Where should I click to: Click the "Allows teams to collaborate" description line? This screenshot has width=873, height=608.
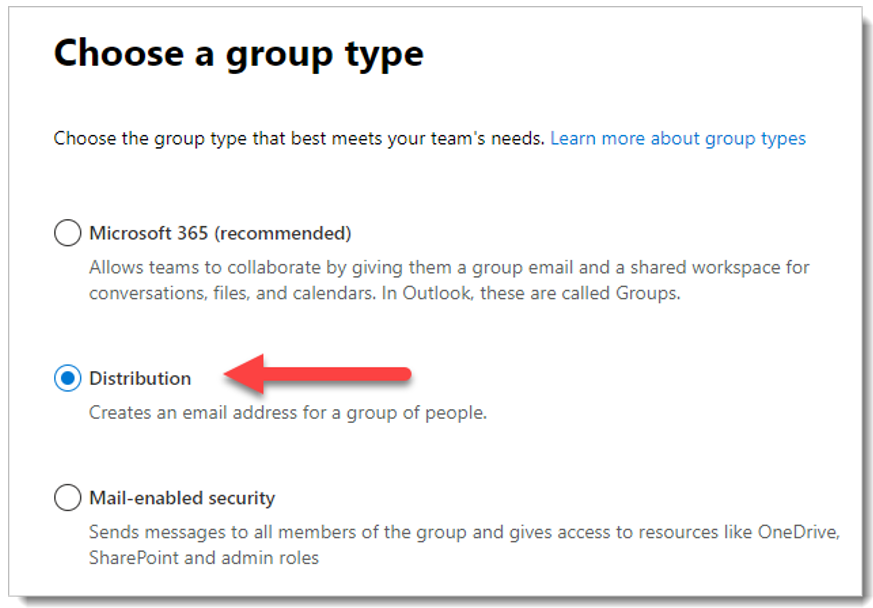point(448,267)
